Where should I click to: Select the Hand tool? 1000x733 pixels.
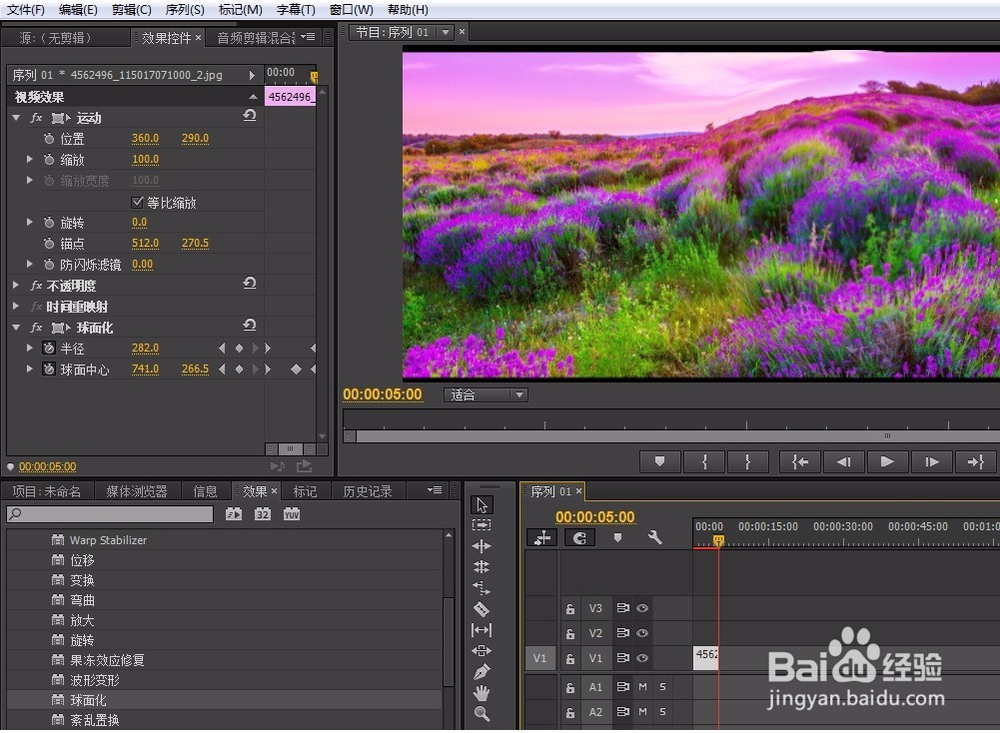point(482,693)
